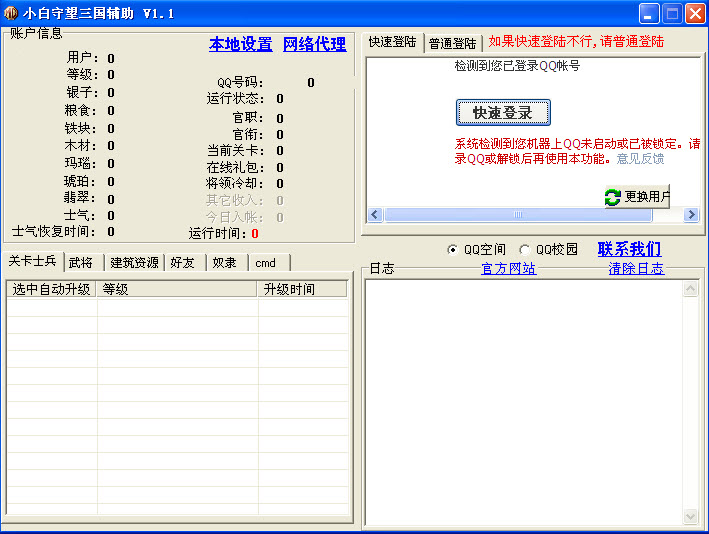Click the QQ号码 label
This screenshot has height=534, width=709.
[x=241, y=82]
